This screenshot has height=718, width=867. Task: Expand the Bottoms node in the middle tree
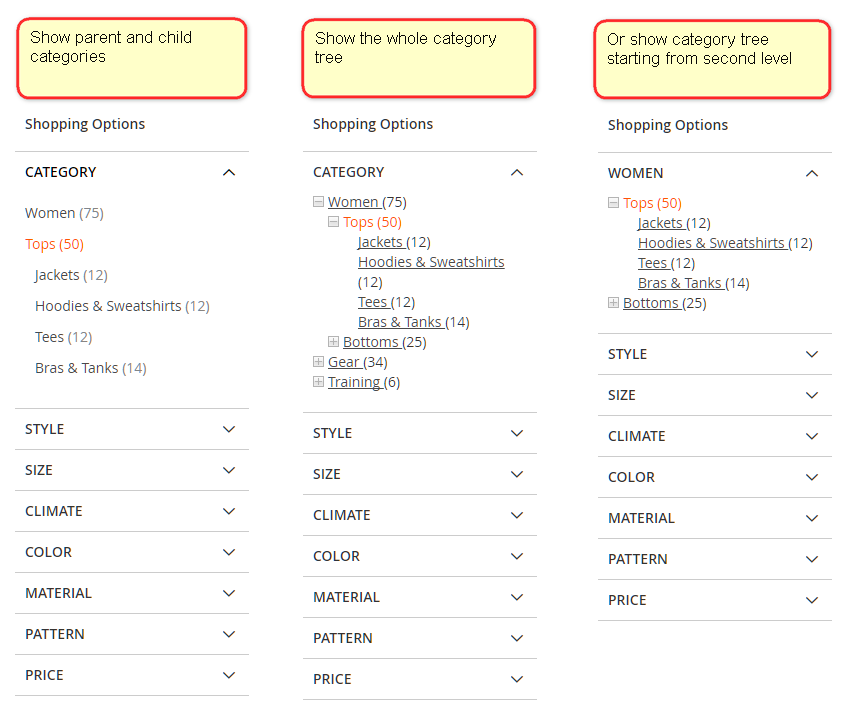pos(333,341)
